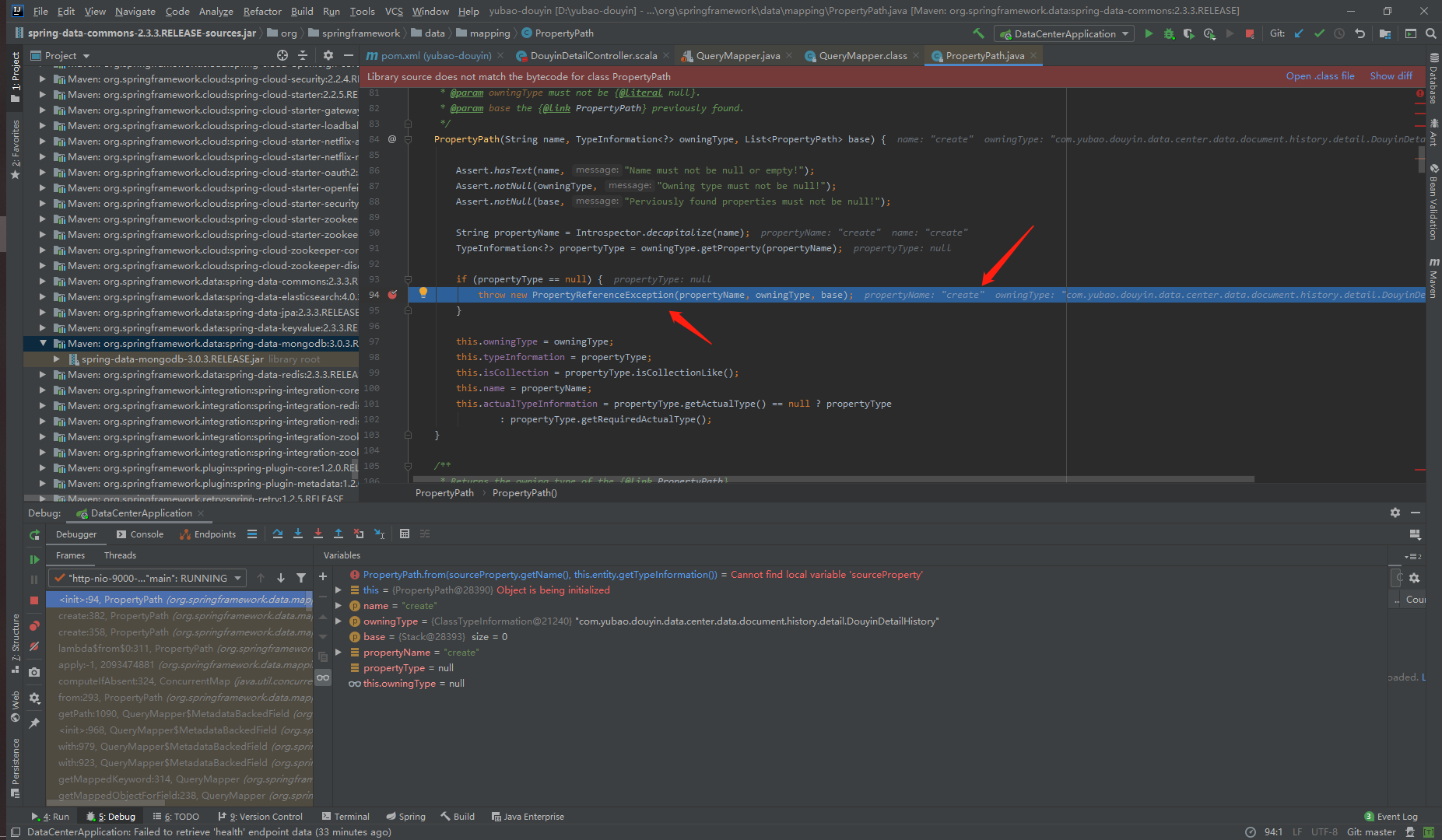
Task: Click the Build project hammer icon
Action: (978, 33)
